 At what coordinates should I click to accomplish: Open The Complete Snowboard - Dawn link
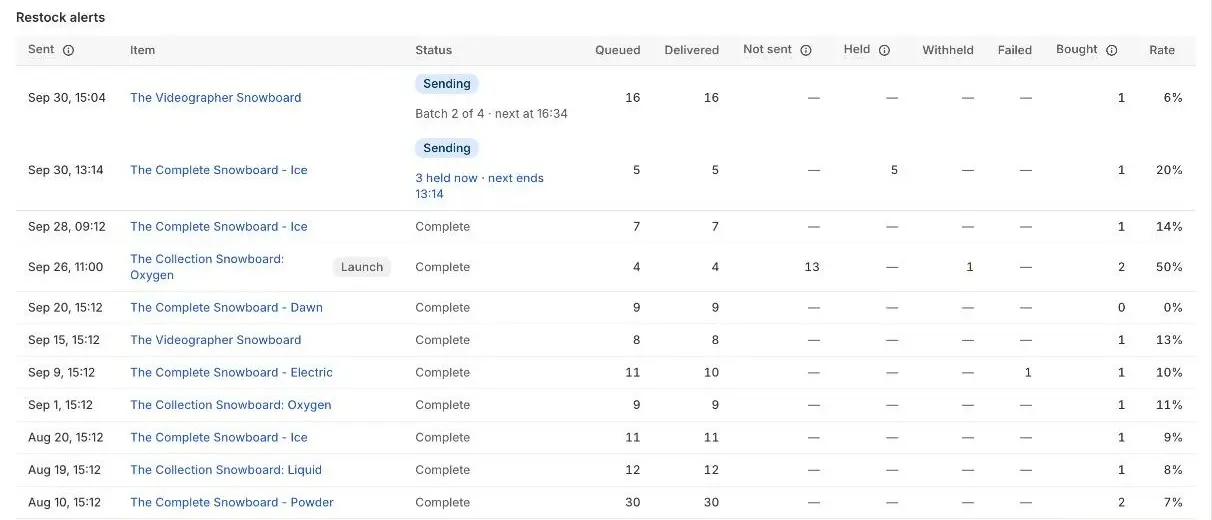click(226, 308)
